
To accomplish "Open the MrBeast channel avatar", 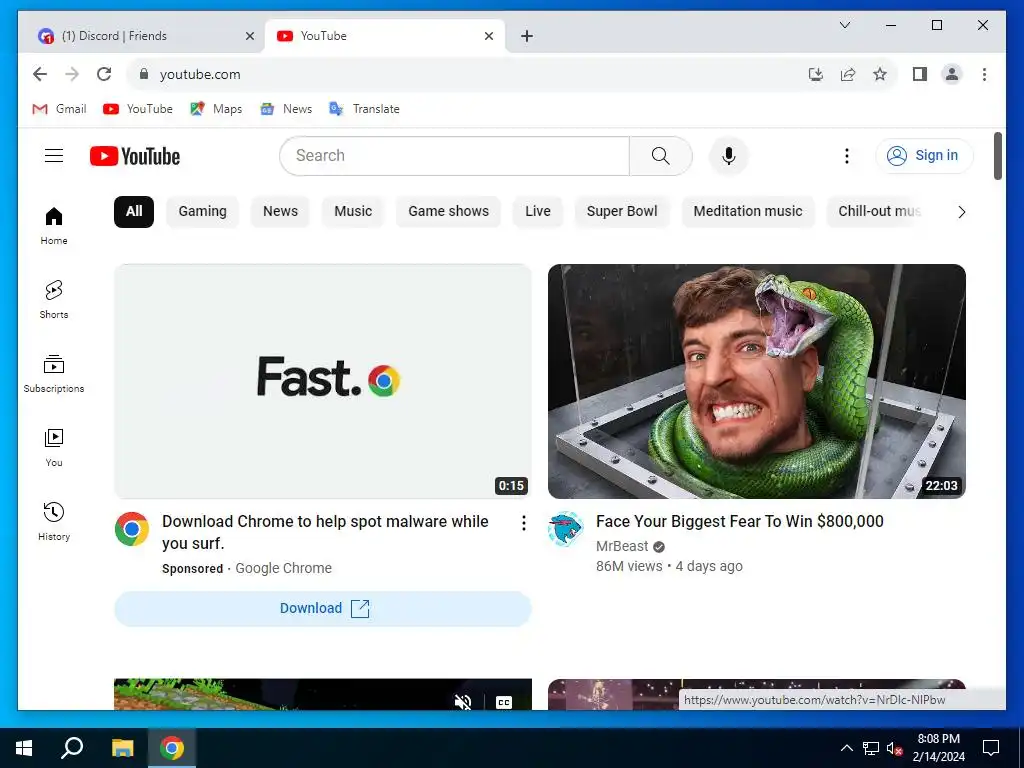I will [566, 528].
